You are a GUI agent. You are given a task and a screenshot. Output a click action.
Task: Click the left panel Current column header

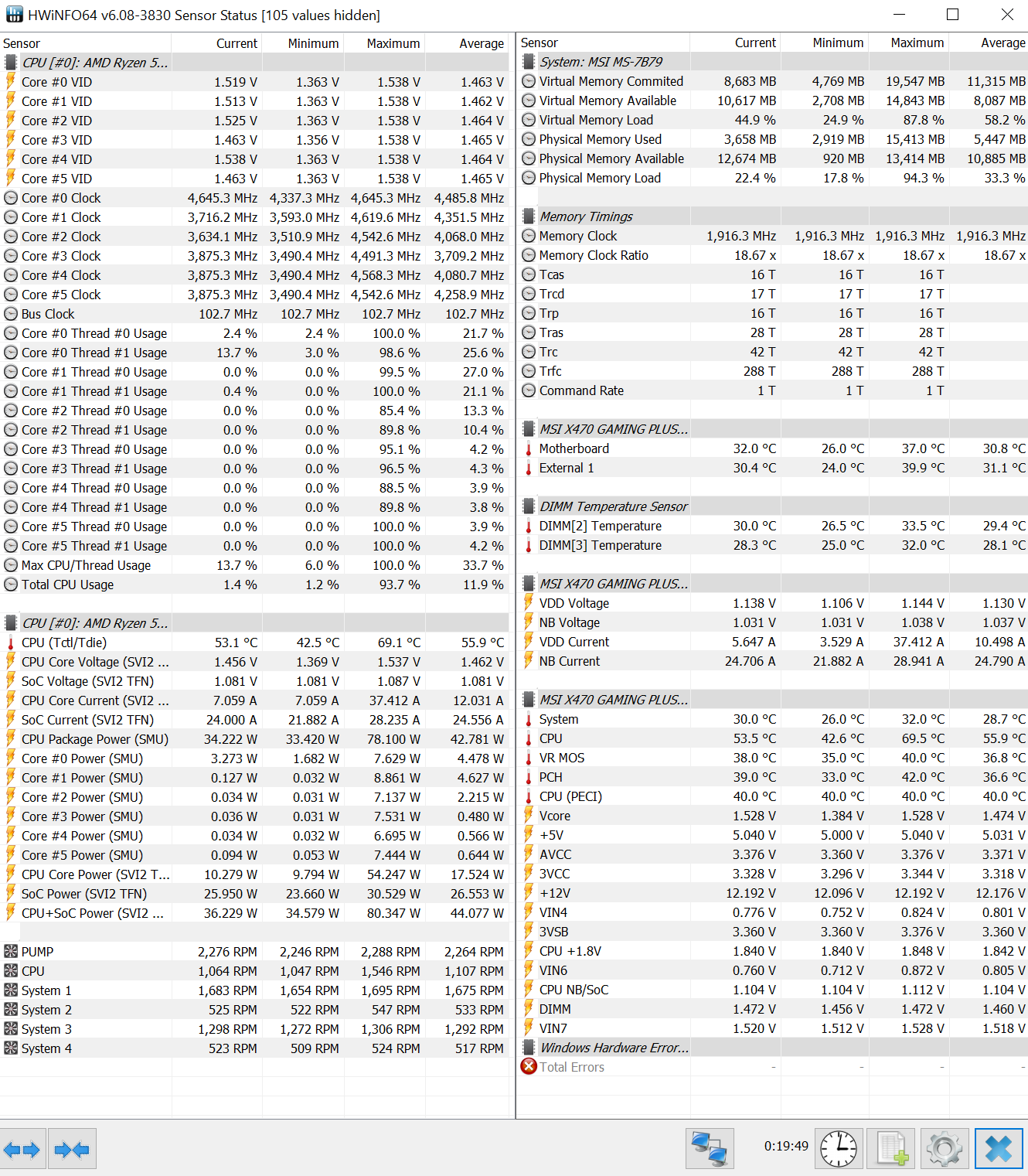(216, 43)
